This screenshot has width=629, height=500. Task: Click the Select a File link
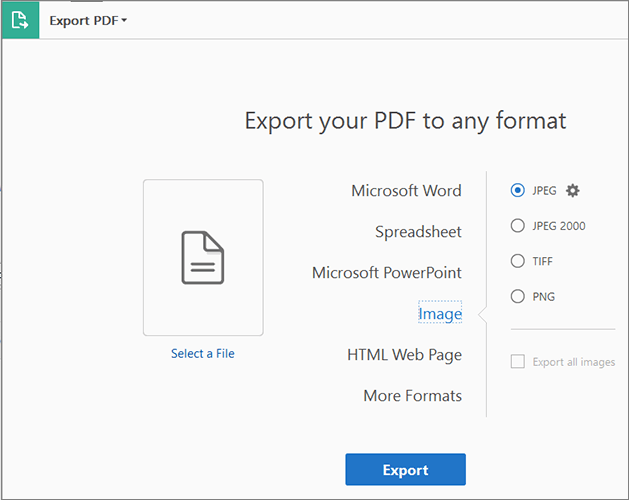click(x=203, y=353)
